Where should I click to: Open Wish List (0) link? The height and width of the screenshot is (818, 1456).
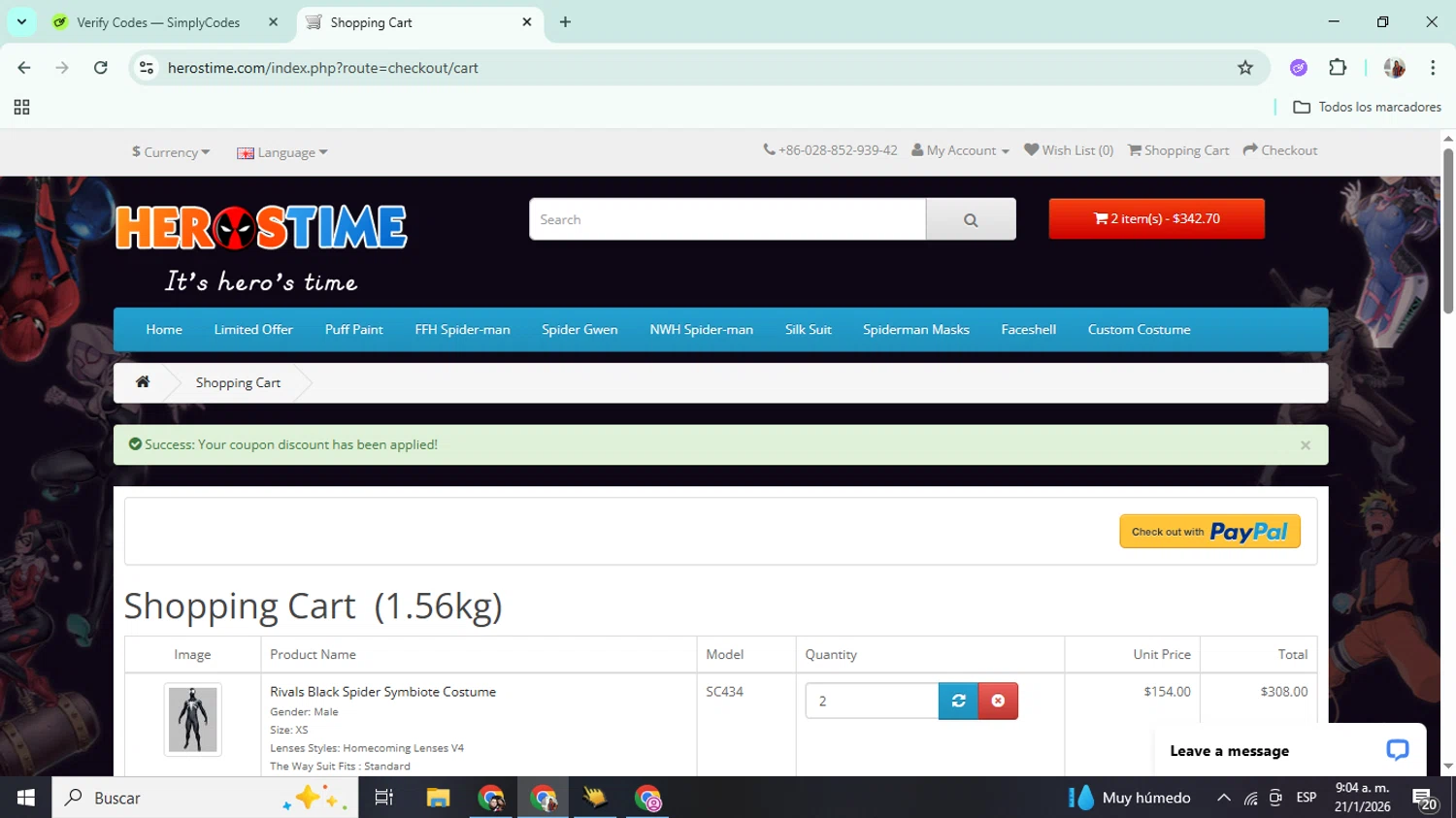pos(1069,150)
